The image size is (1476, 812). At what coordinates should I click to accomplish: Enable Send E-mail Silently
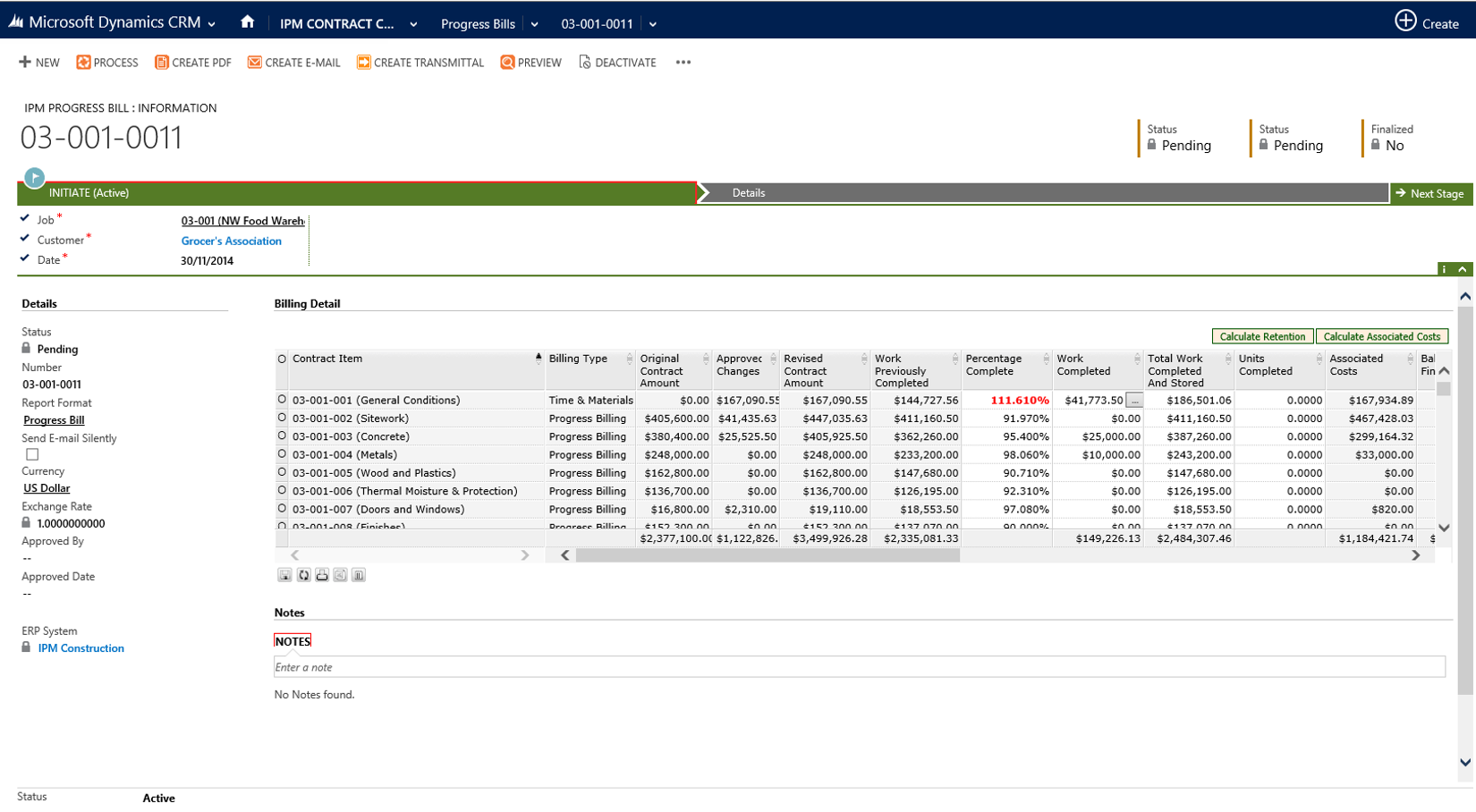(31, 454)
